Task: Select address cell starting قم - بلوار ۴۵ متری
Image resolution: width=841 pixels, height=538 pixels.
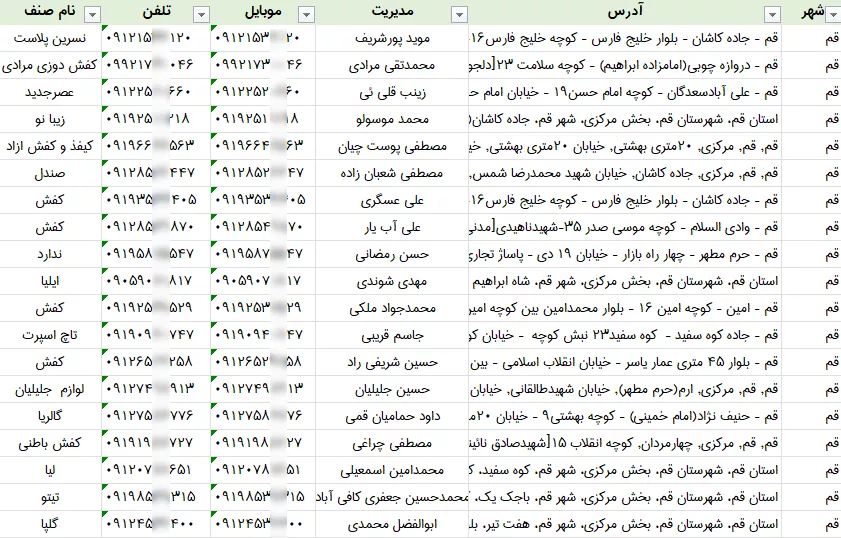Action: coord(625,362)
